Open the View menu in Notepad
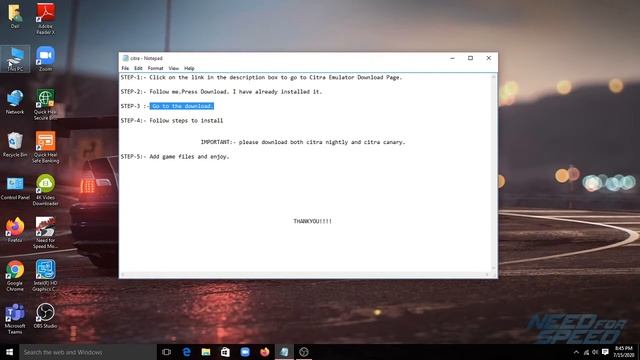640x360 pixels. click(174, 68)
